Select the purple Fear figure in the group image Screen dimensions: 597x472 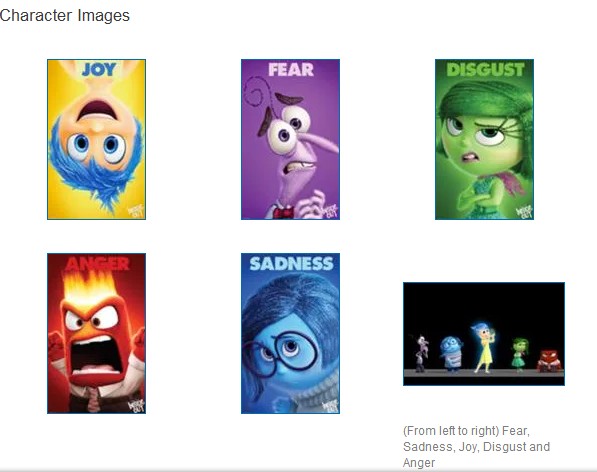click(421, 353)
